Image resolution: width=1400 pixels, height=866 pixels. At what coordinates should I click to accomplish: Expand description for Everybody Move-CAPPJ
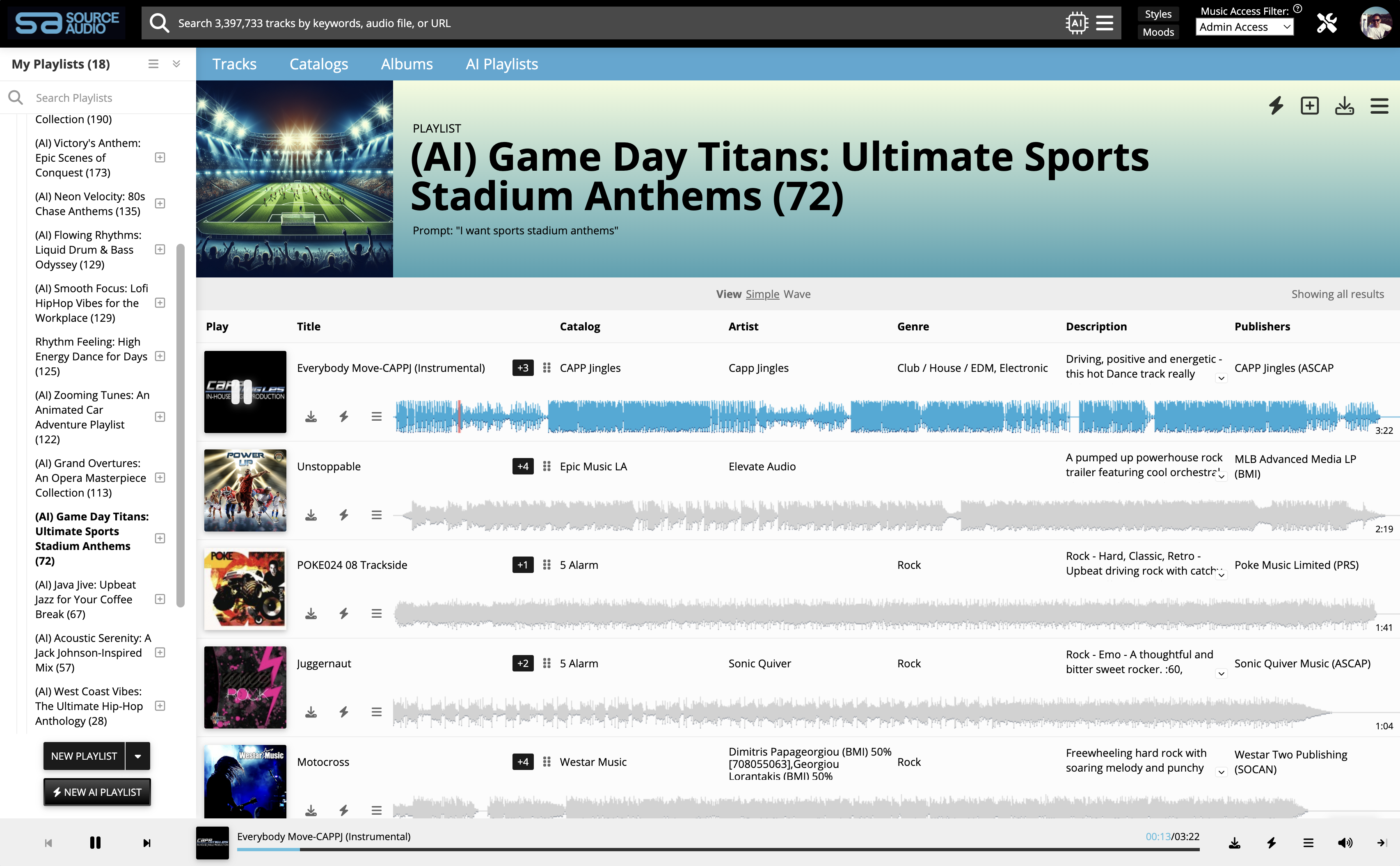[1221, 378]
